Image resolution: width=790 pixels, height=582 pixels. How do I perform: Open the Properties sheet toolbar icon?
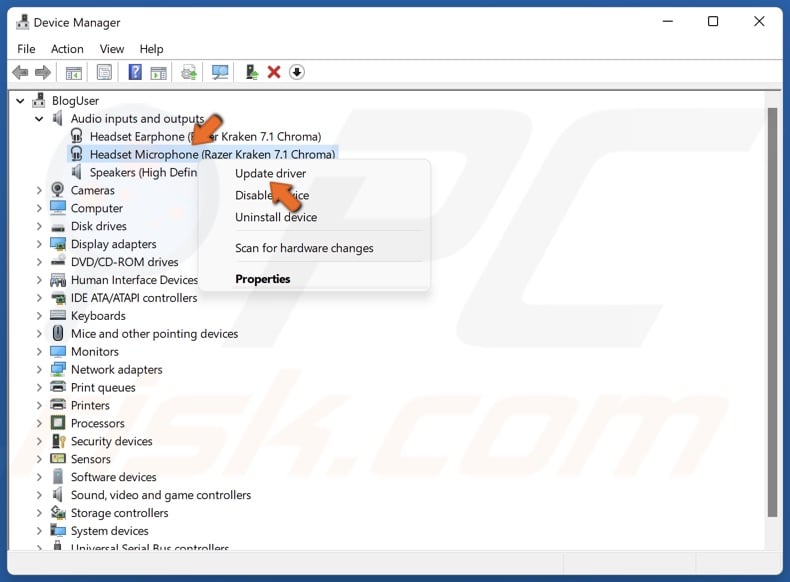(104, 73)
